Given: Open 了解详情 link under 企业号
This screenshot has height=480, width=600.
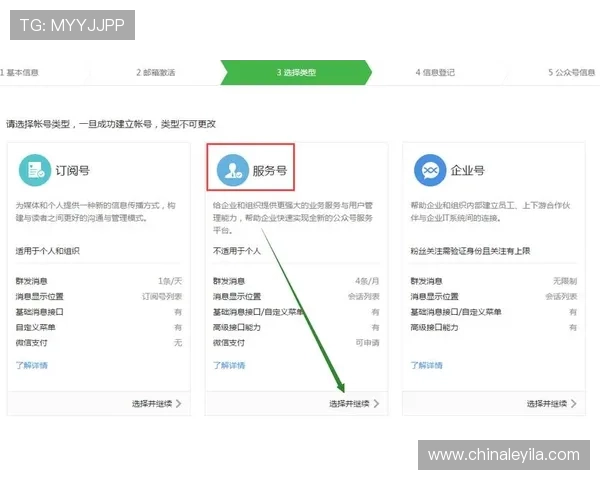Looking at the screenshot, I should click(x=427, y=365).
